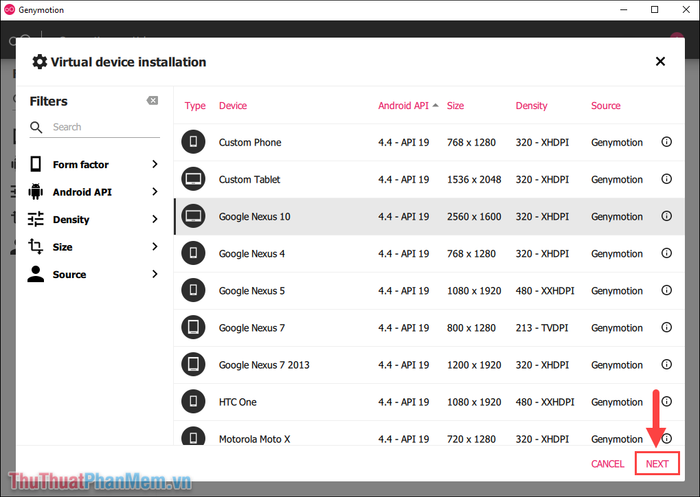Open info for Custom Phone
The height and width of the screenshot is (497, 700).
666,142
